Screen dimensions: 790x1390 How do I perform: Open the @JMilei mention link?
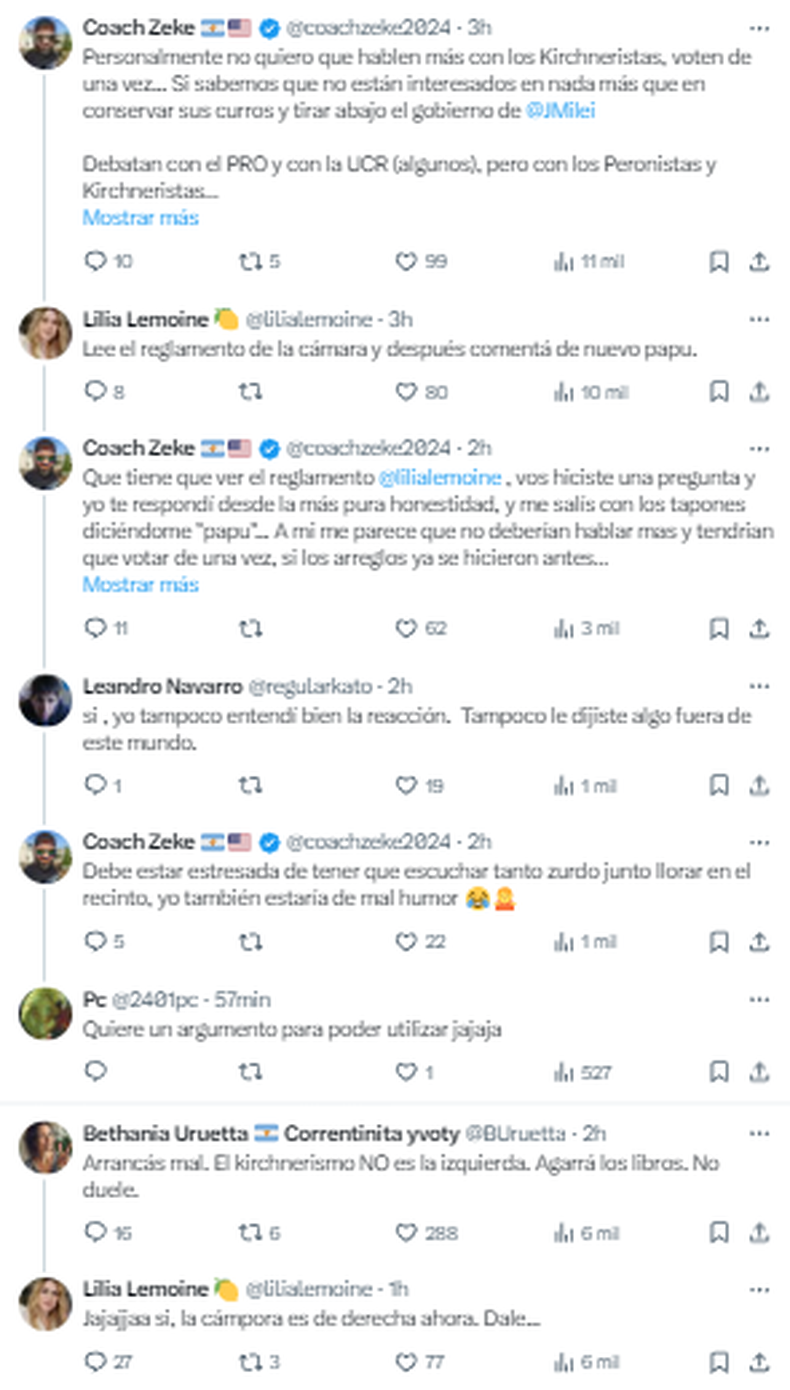560,112
